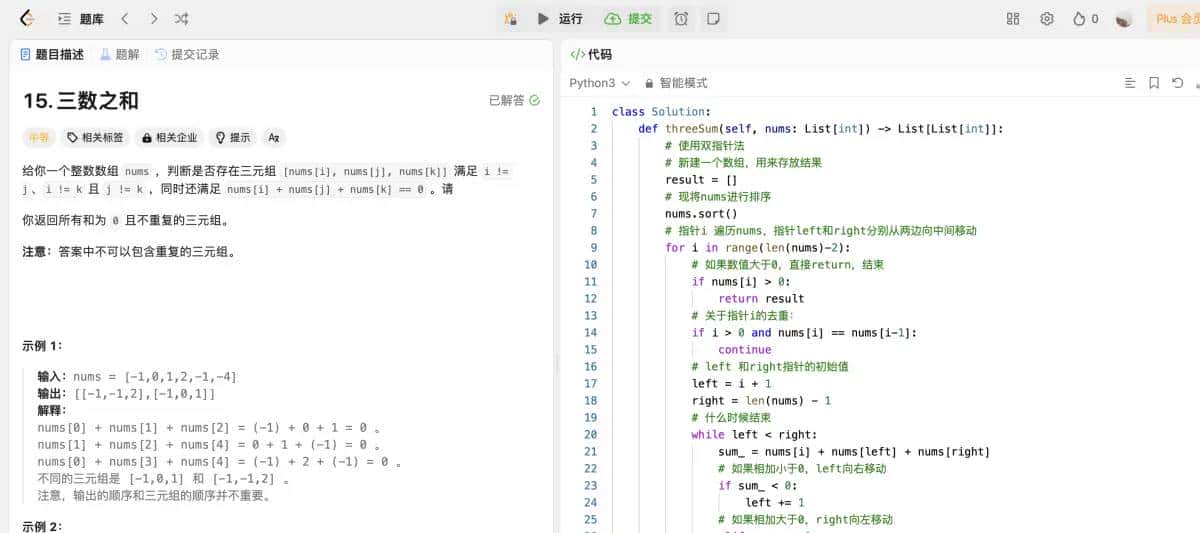Click 'left += 1' on line 24
This screenshot has height=533, width=1200.
point(774,502)
